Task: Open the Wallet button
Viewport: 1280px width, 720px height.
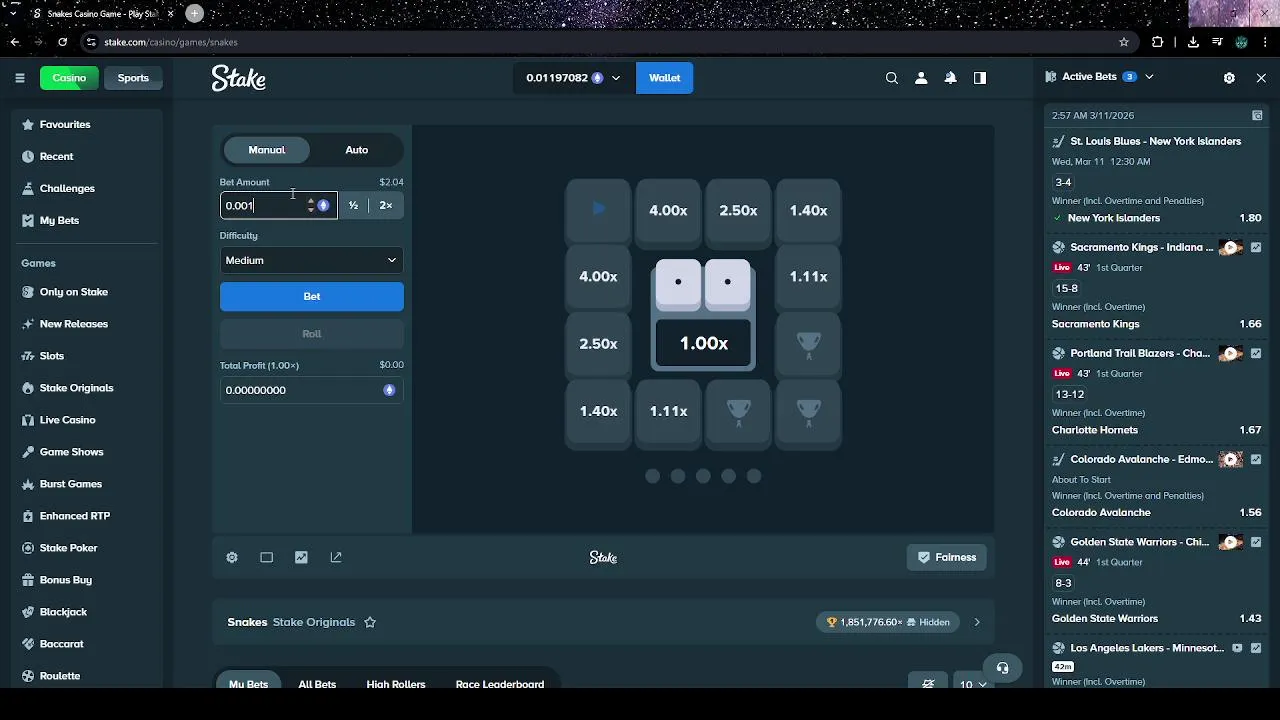Action: pyautogui.click(x=665, y=78)
